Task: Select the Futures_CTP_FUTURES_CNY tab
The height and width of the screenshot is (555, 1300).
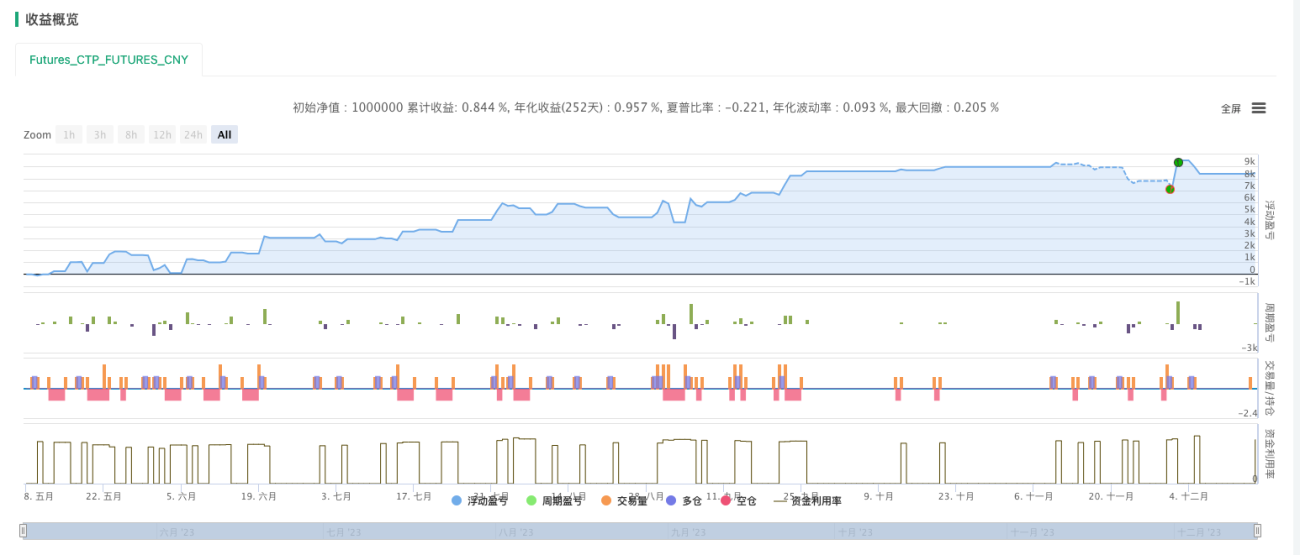Action: 109,60
